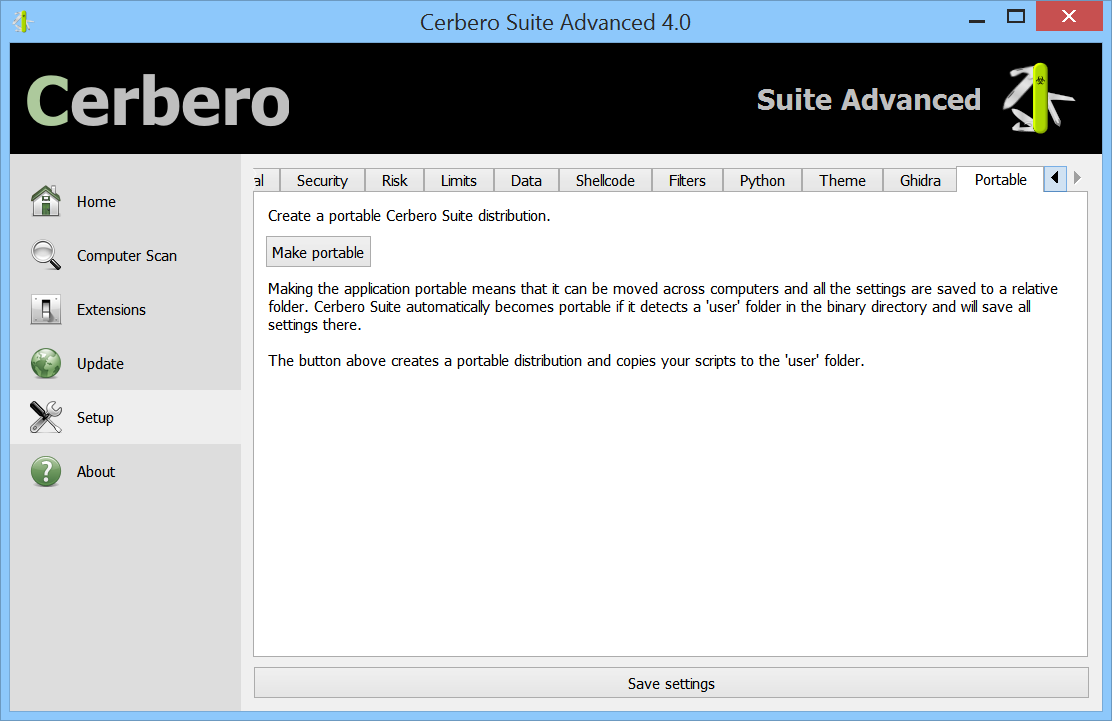Click the Setup tools icon
This screenshot has height=721, width=1112.
pyautogui.click(x=45, y=418)
